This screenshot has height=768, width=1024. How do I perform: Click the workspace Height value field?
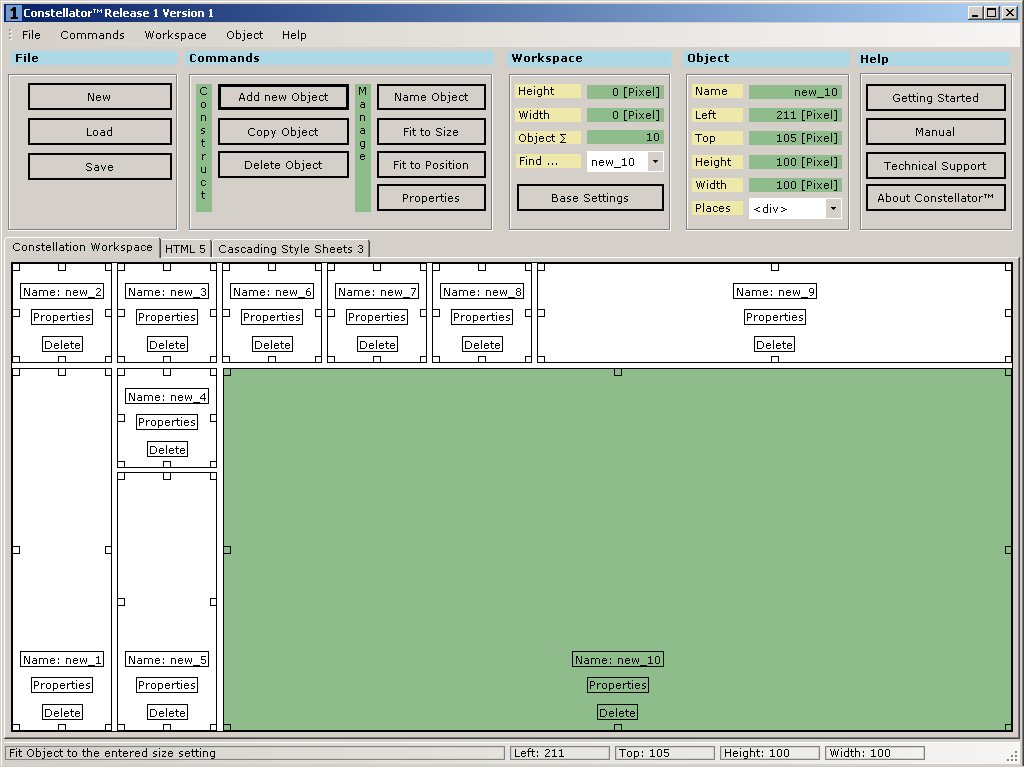pos(625,92)
